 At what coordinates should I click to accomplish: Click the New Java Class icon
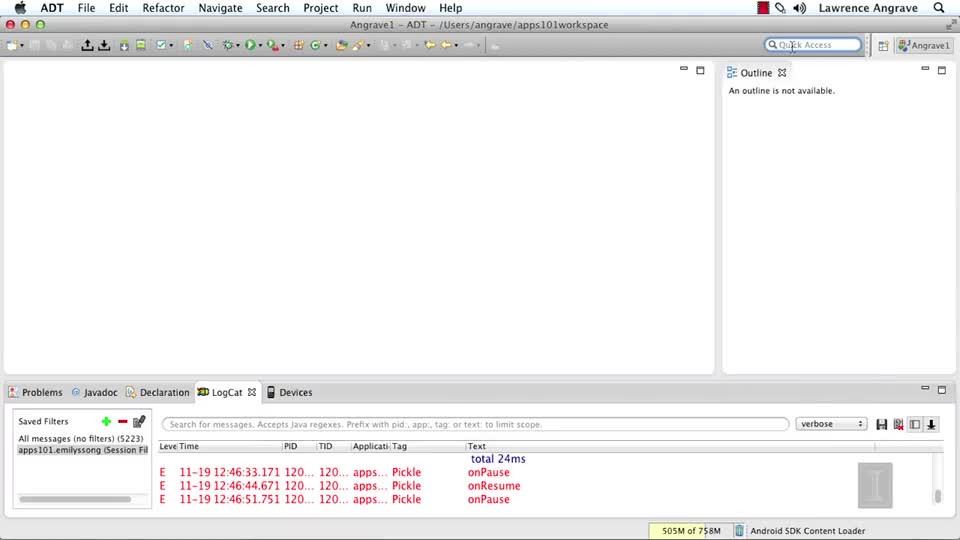click(x=315, y=45)
